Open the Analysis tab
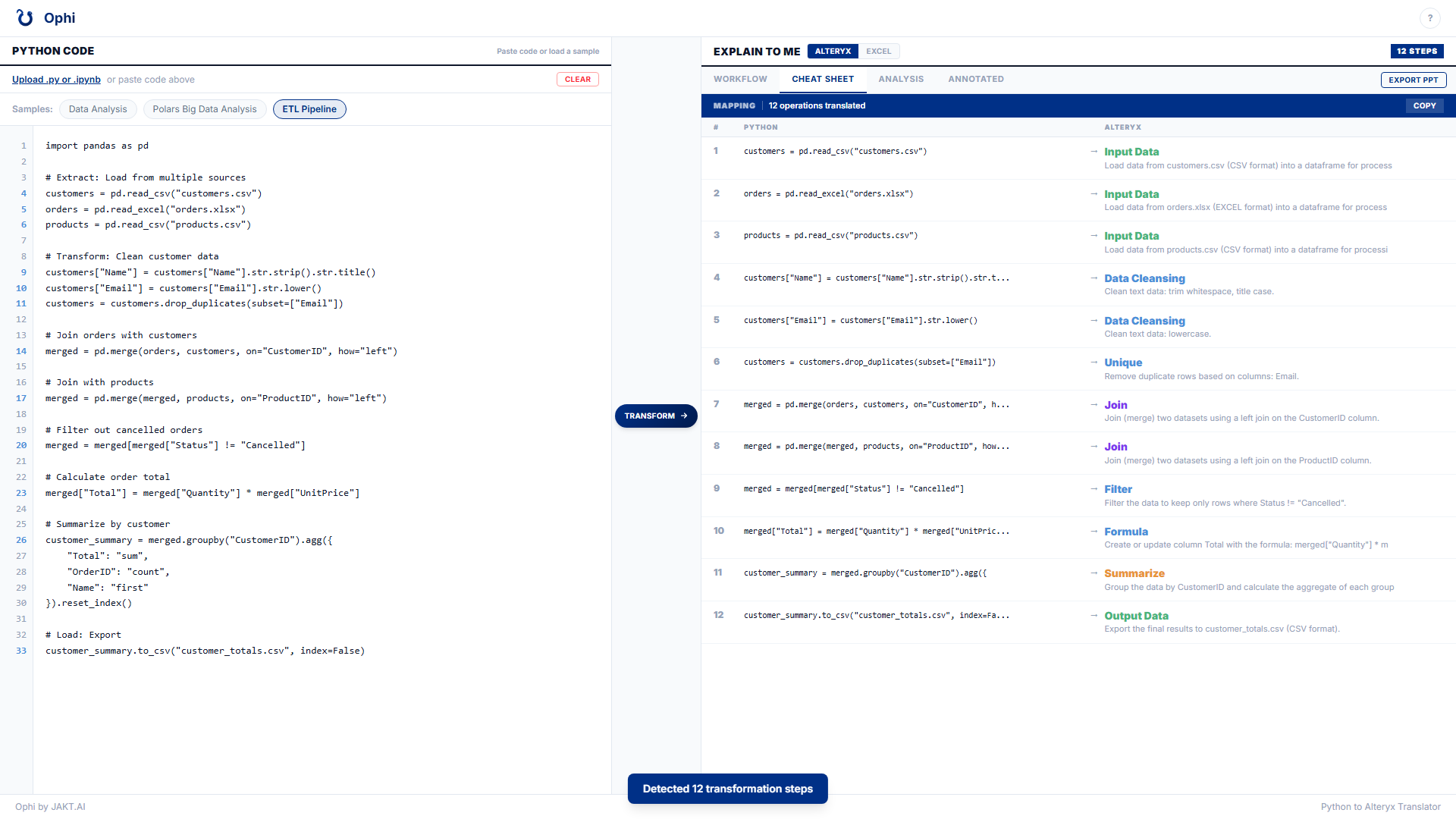This screenshot has height=819, width=1456. coord(901,79)
